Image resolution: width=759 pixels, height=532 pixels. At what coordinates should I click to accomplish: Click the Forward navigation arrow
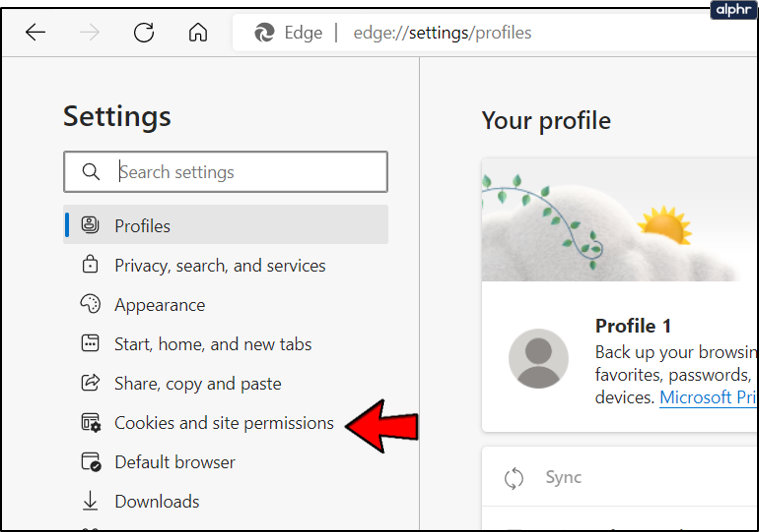pos(90,33)
